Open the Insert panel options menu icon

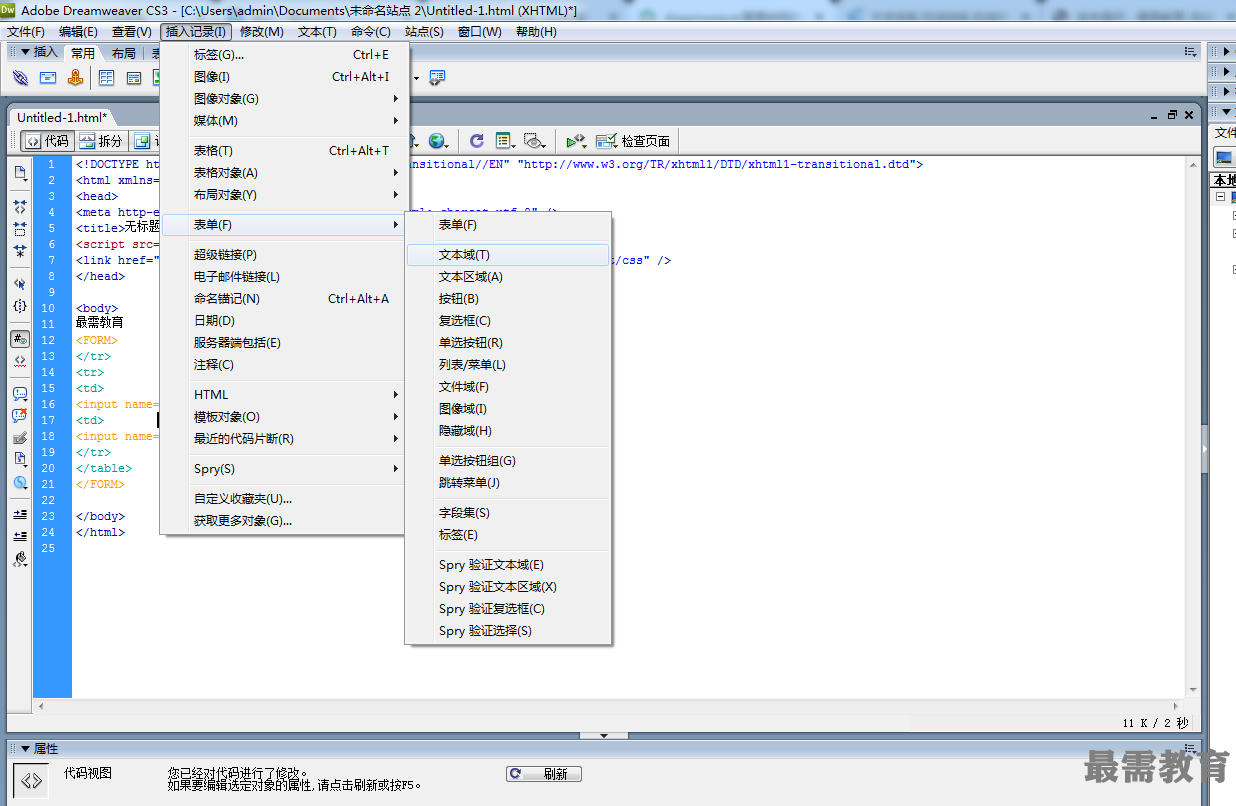(x=1190, y=51)
